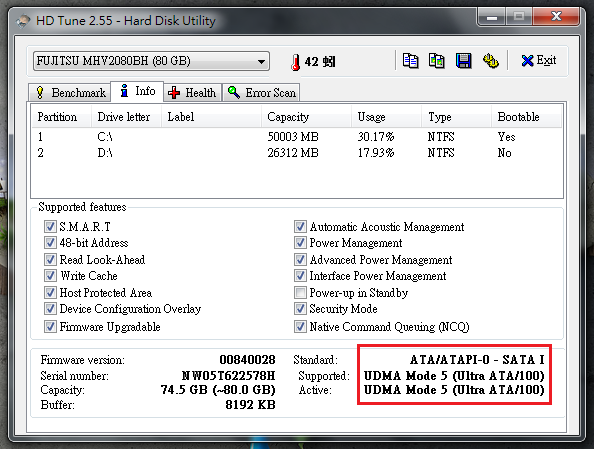Click the buffer value 8192 KB
The height and width of the screenshot is (449, 594).
click(x=250, y=405)
